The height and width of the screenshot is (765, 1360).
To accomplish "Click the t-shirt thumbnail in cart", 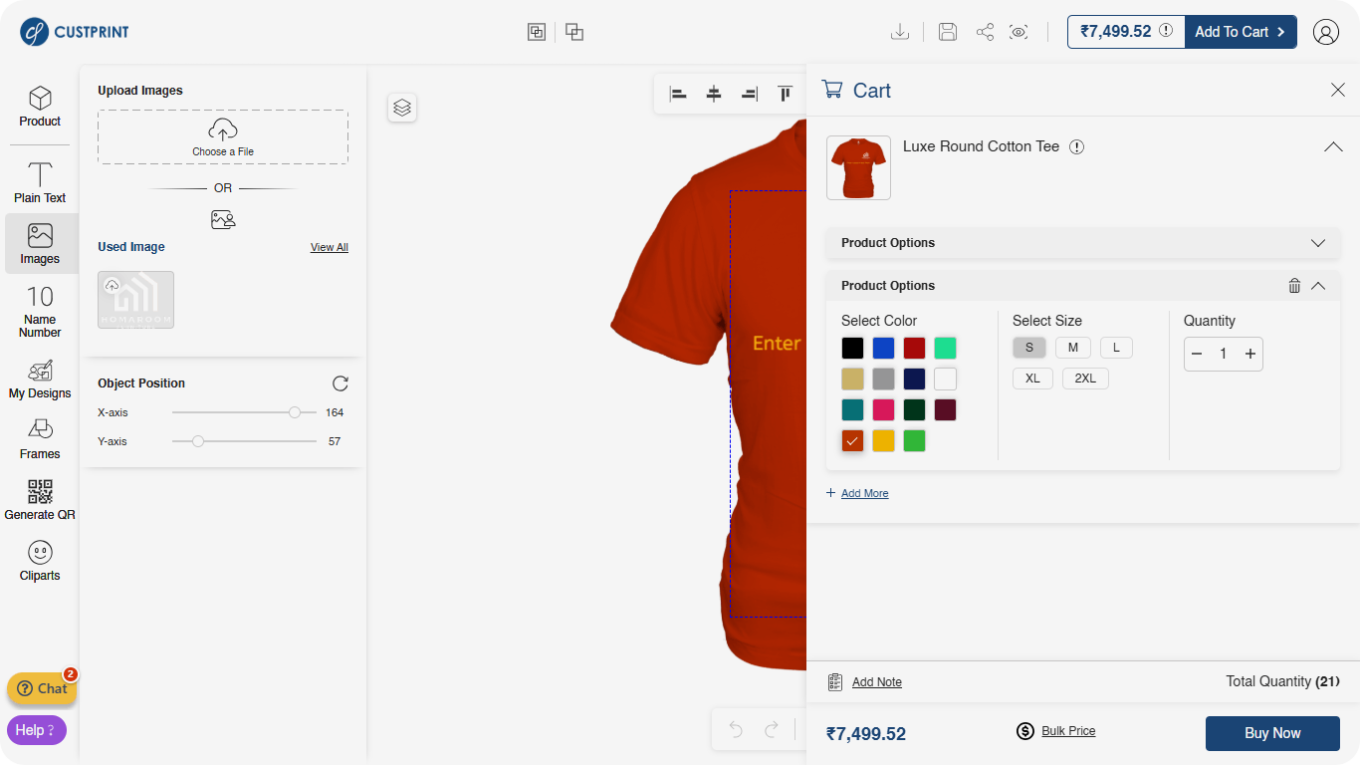I will click(858, 168).
